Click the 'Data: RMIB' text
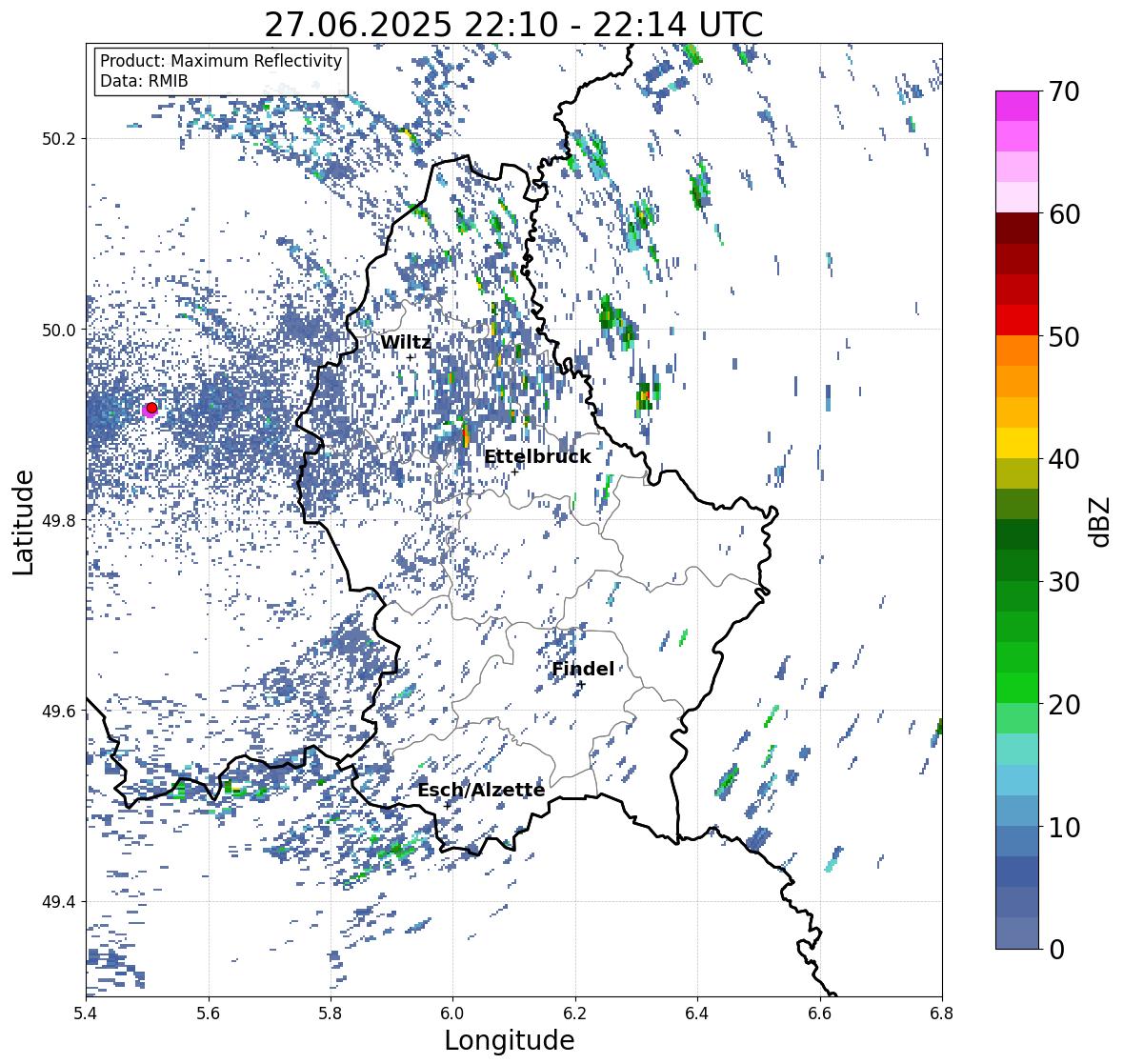 [144, 81]
